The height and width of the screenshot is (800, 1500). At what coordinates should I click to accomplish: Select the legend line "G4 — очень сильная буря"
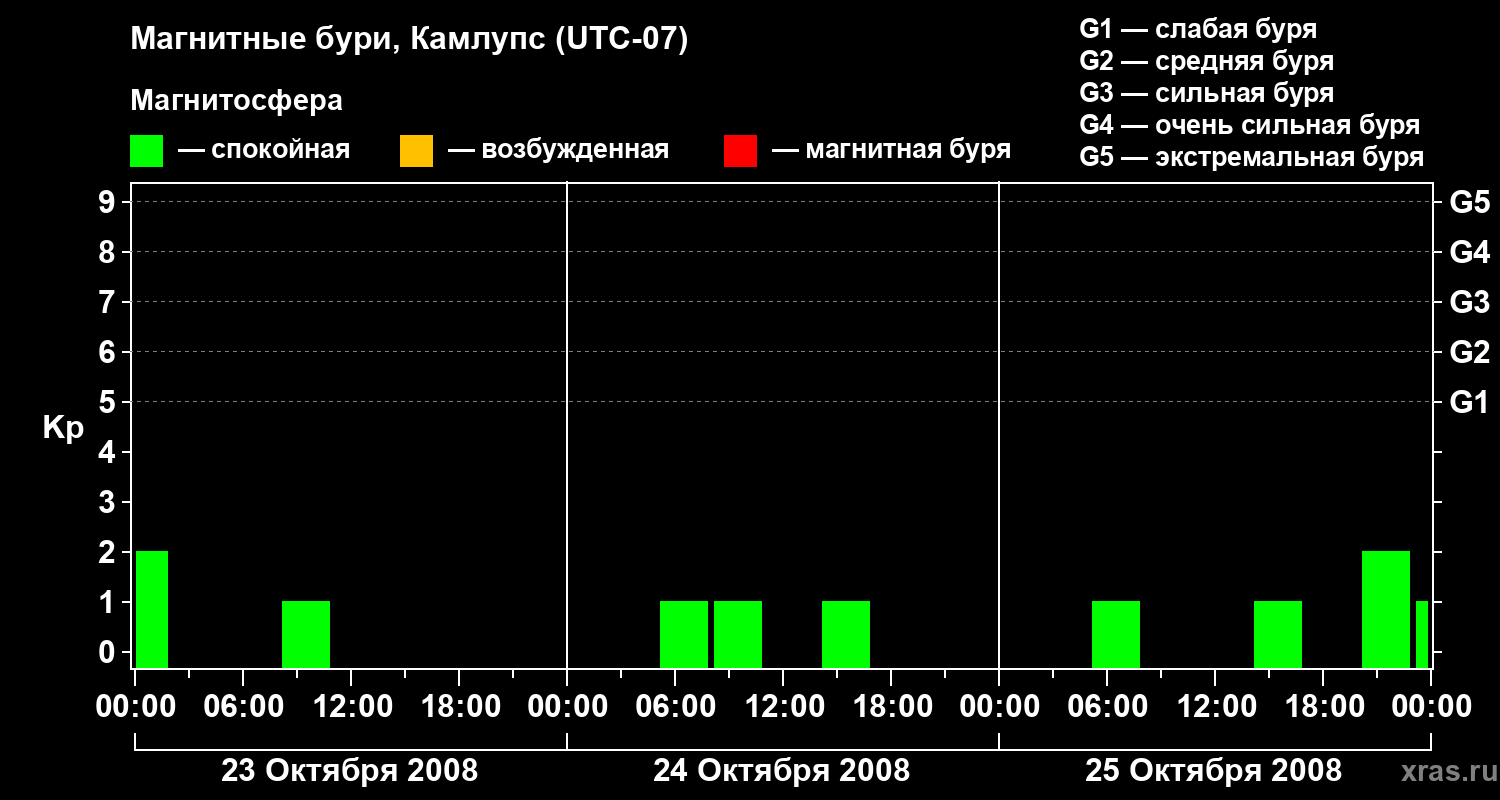(x=1250, y=125)
